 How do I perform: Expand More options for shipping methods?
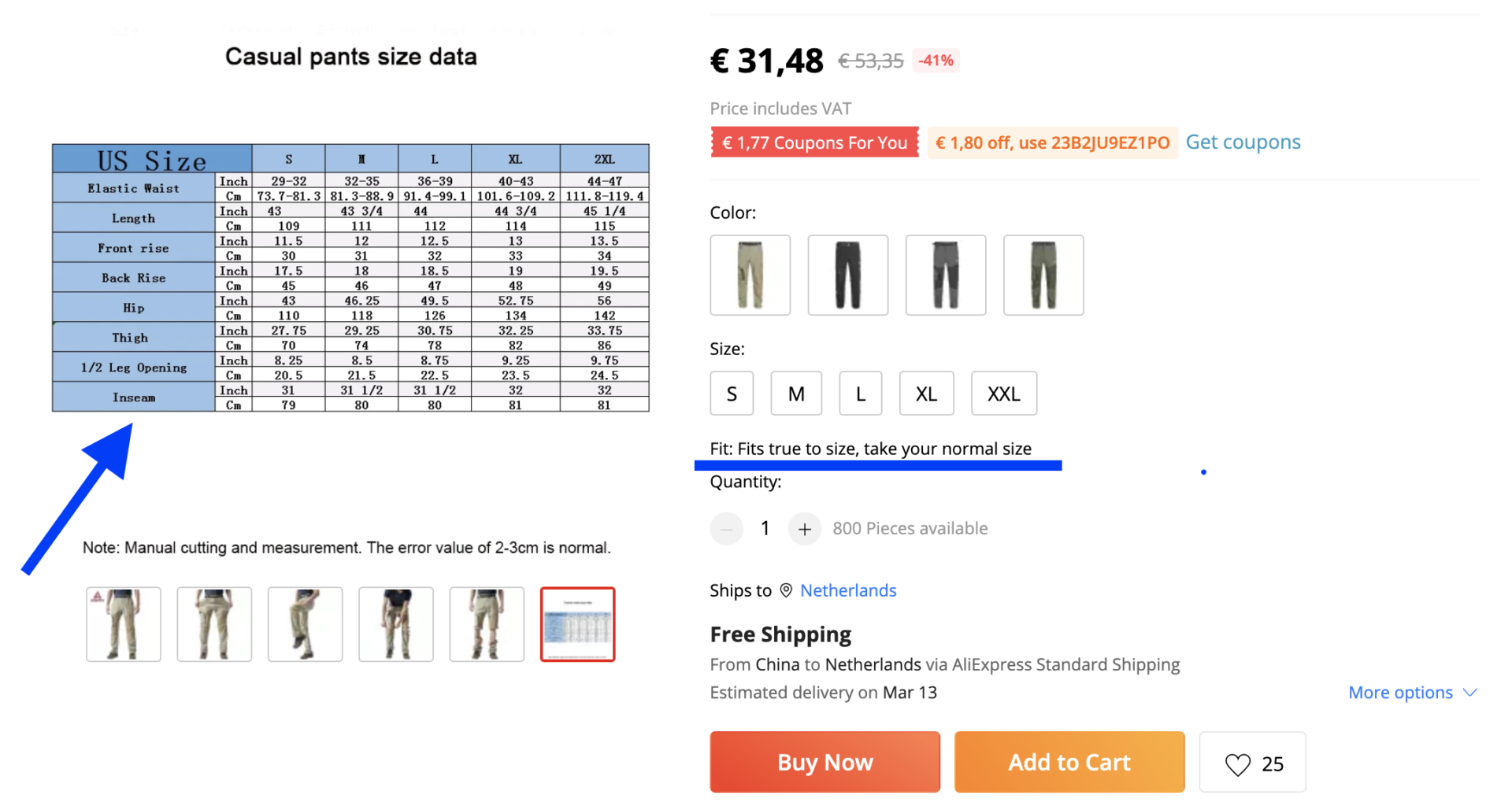click(1399, 692)
